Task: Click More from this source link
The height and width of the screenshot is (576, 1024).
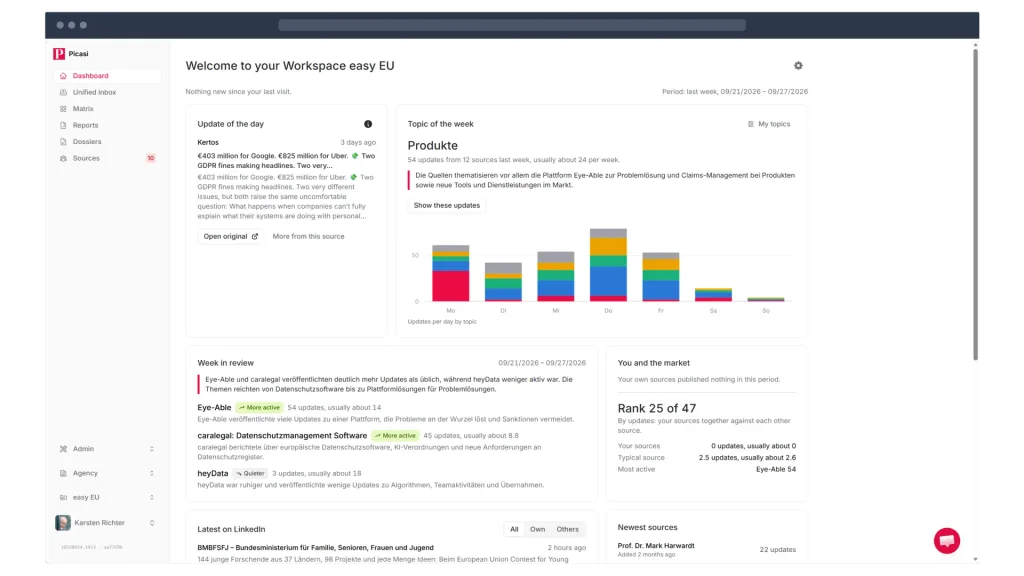Action: 308,236
